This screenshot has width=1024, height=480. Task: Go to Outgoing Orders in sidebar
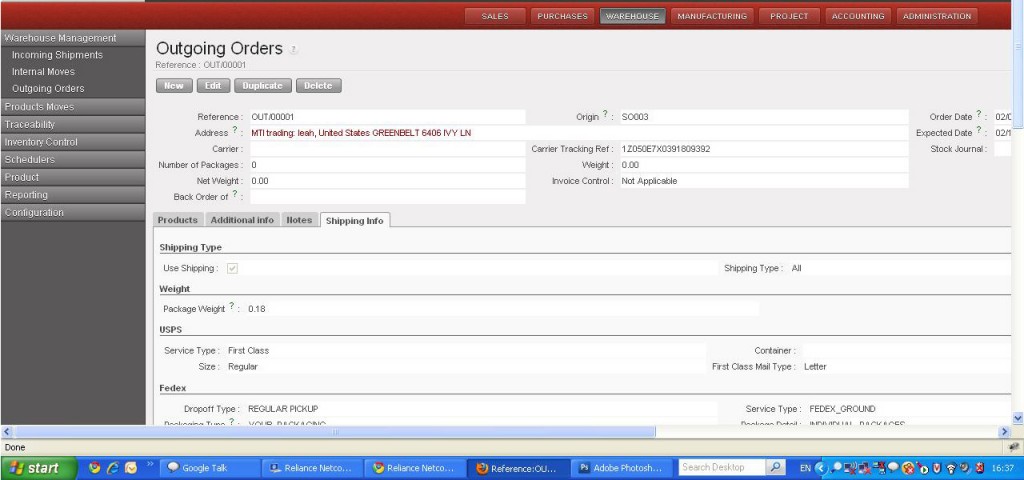[48, 89]
